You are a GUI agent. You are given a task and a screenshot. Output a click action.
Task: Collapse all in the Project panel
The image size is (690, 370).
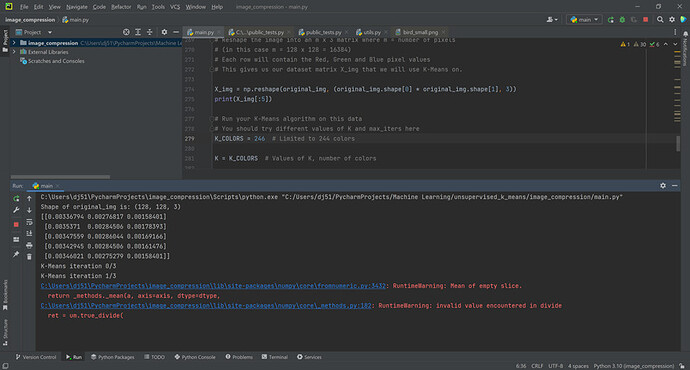coord(150,32)
